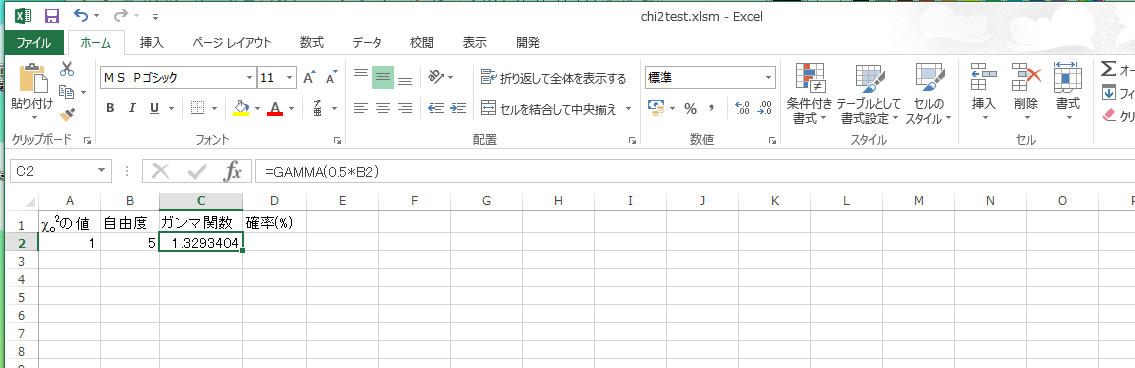Click the Percent Style icon
Image resolution: width=1135 pixels, height=368 pixels.
(x=691, y=109)
